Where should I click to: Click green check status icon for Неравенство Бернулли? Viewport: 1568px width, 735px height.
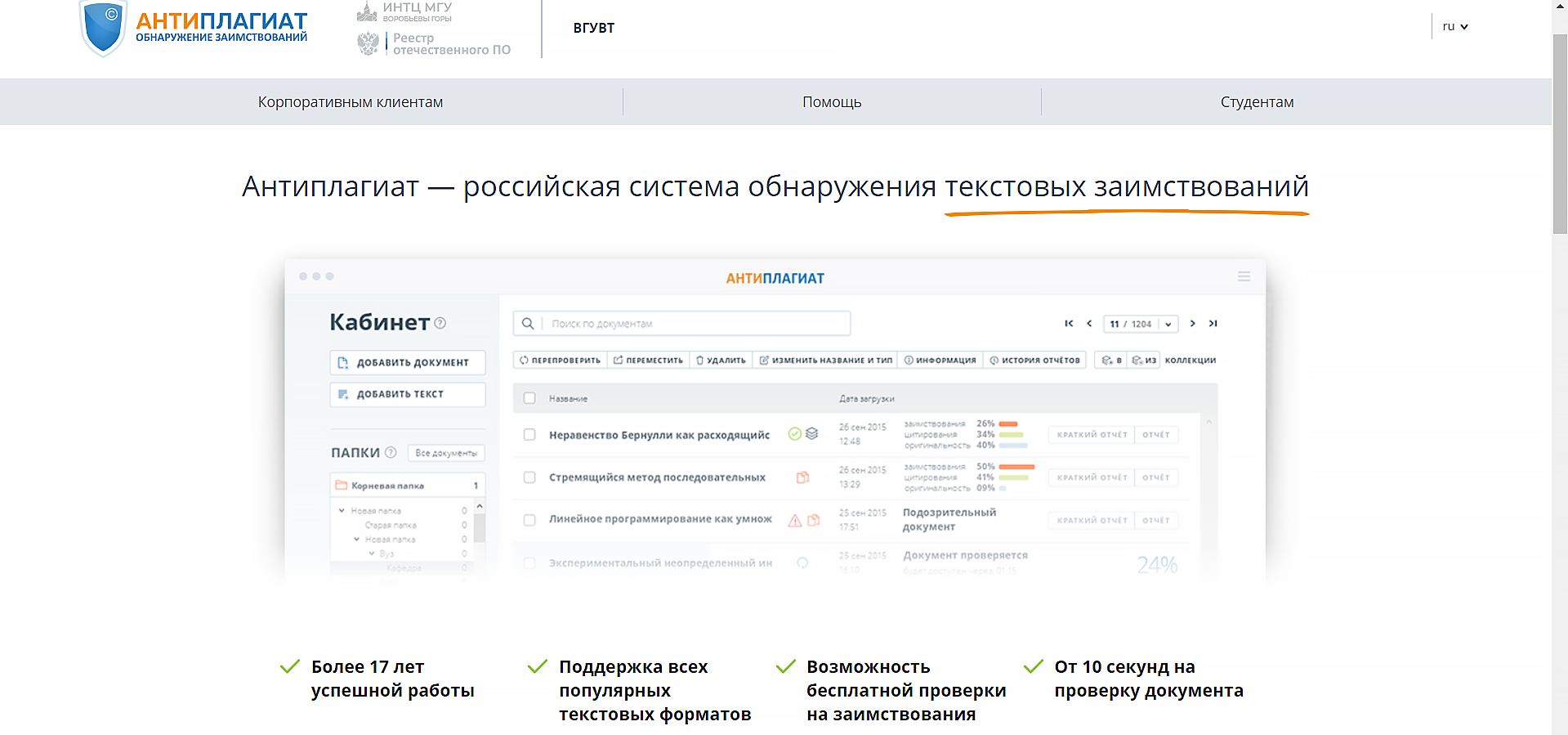click(794, 434)
